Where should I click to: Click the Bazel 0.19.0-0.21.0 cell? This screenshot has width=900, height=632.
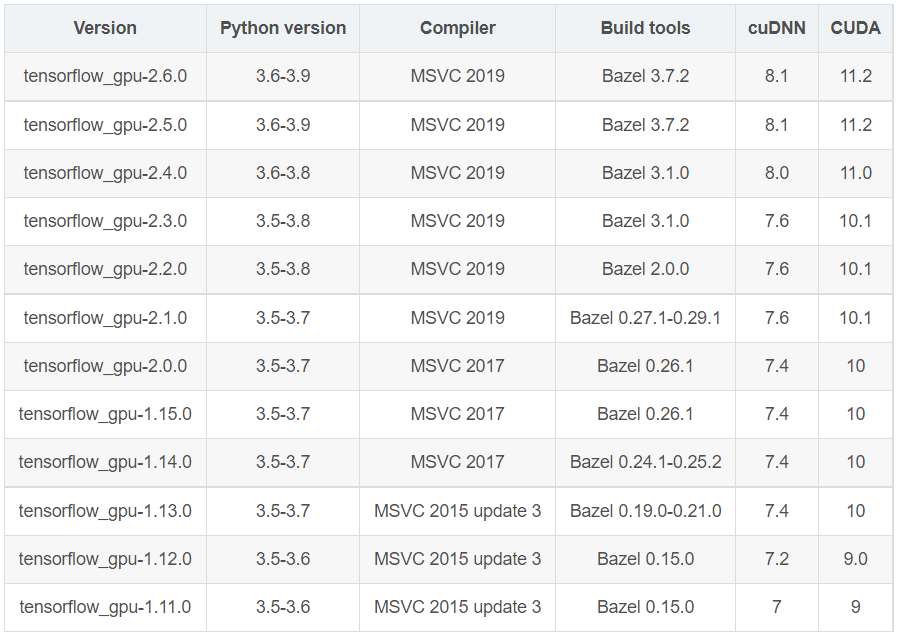[645, 511]
